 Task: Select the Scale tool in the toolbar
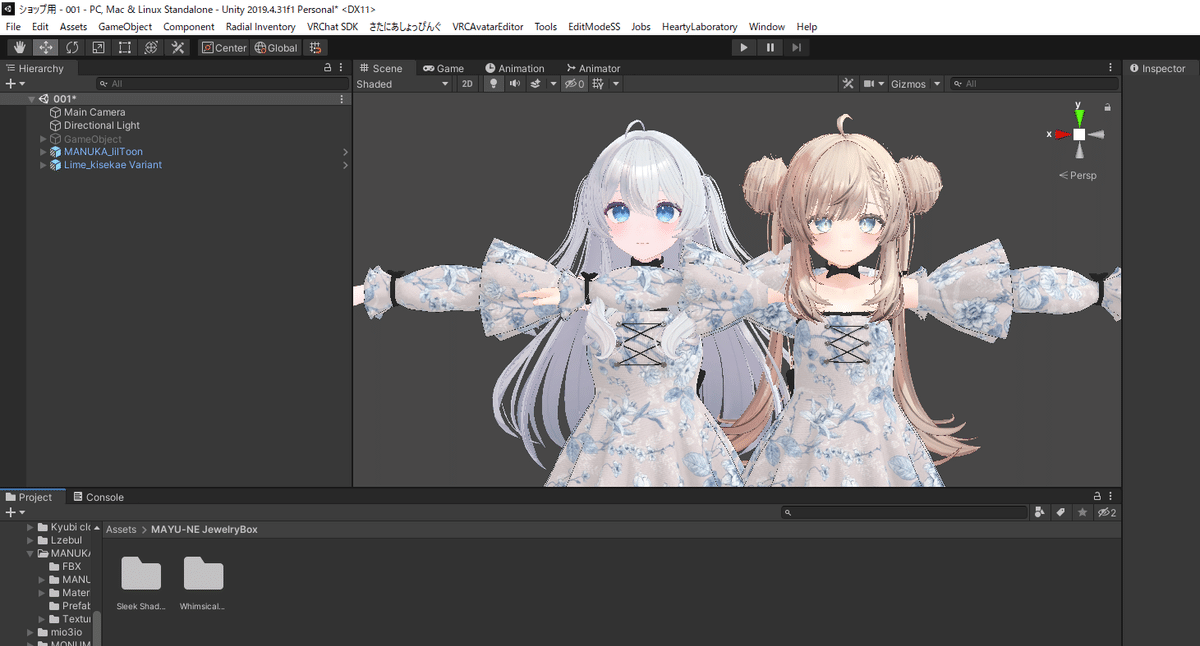coord(97,46)
